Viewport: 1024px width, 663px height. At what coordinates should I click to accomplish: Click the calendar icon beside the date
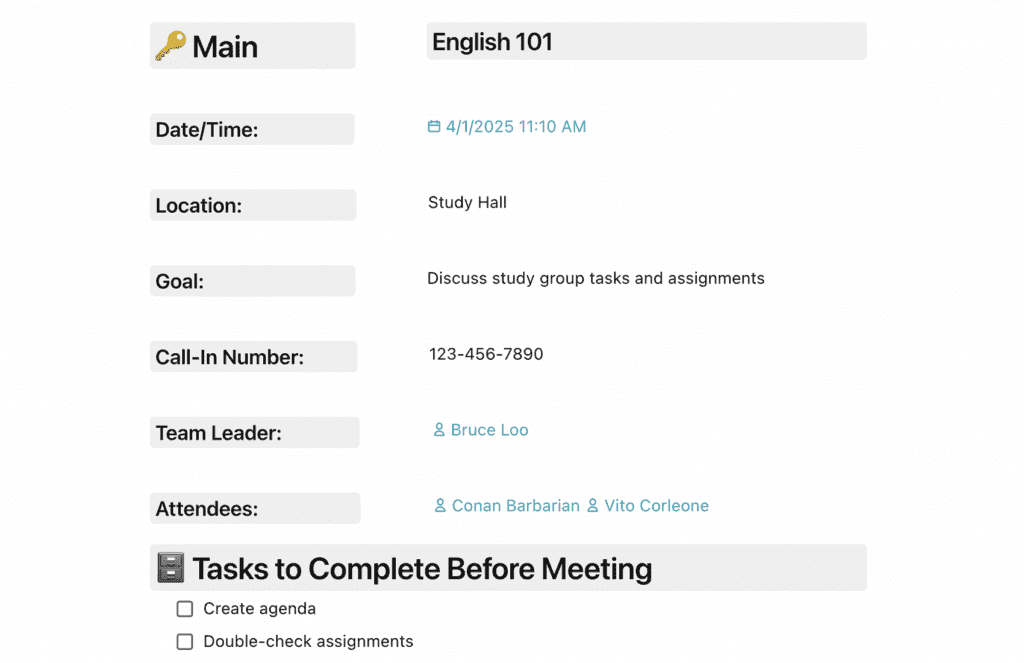[434, 127]
